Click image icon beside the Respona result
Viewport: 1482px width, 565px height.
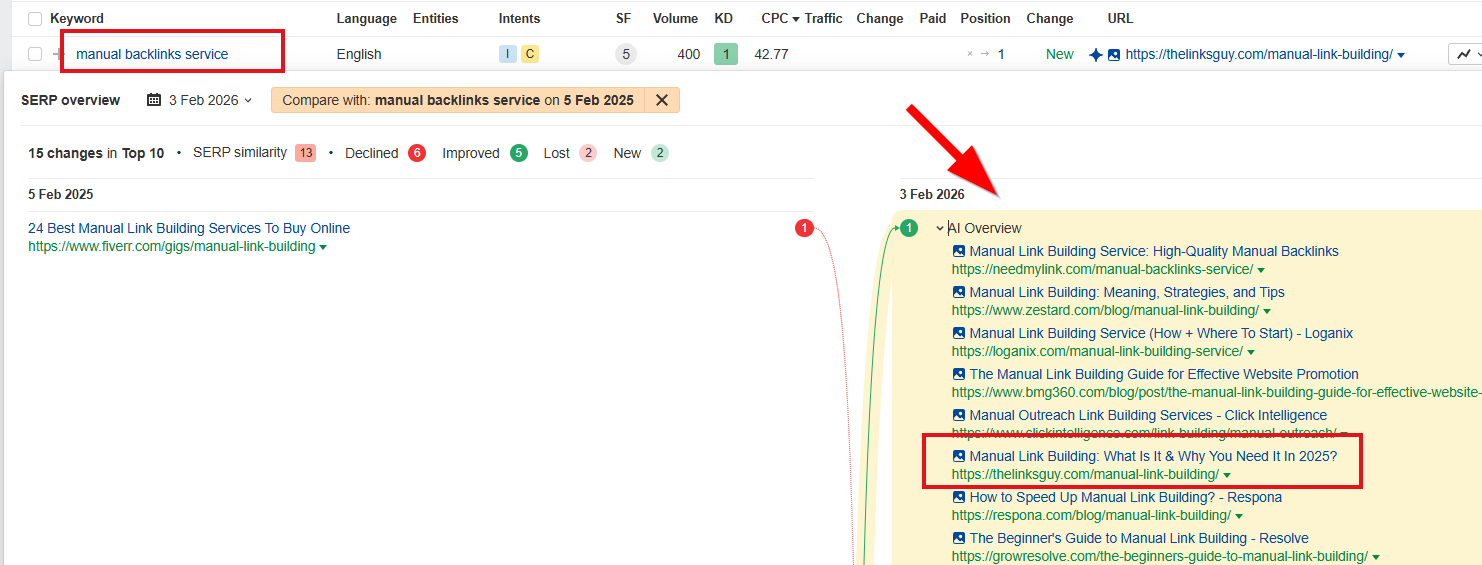pyautogui.click(x=959, y=497)
